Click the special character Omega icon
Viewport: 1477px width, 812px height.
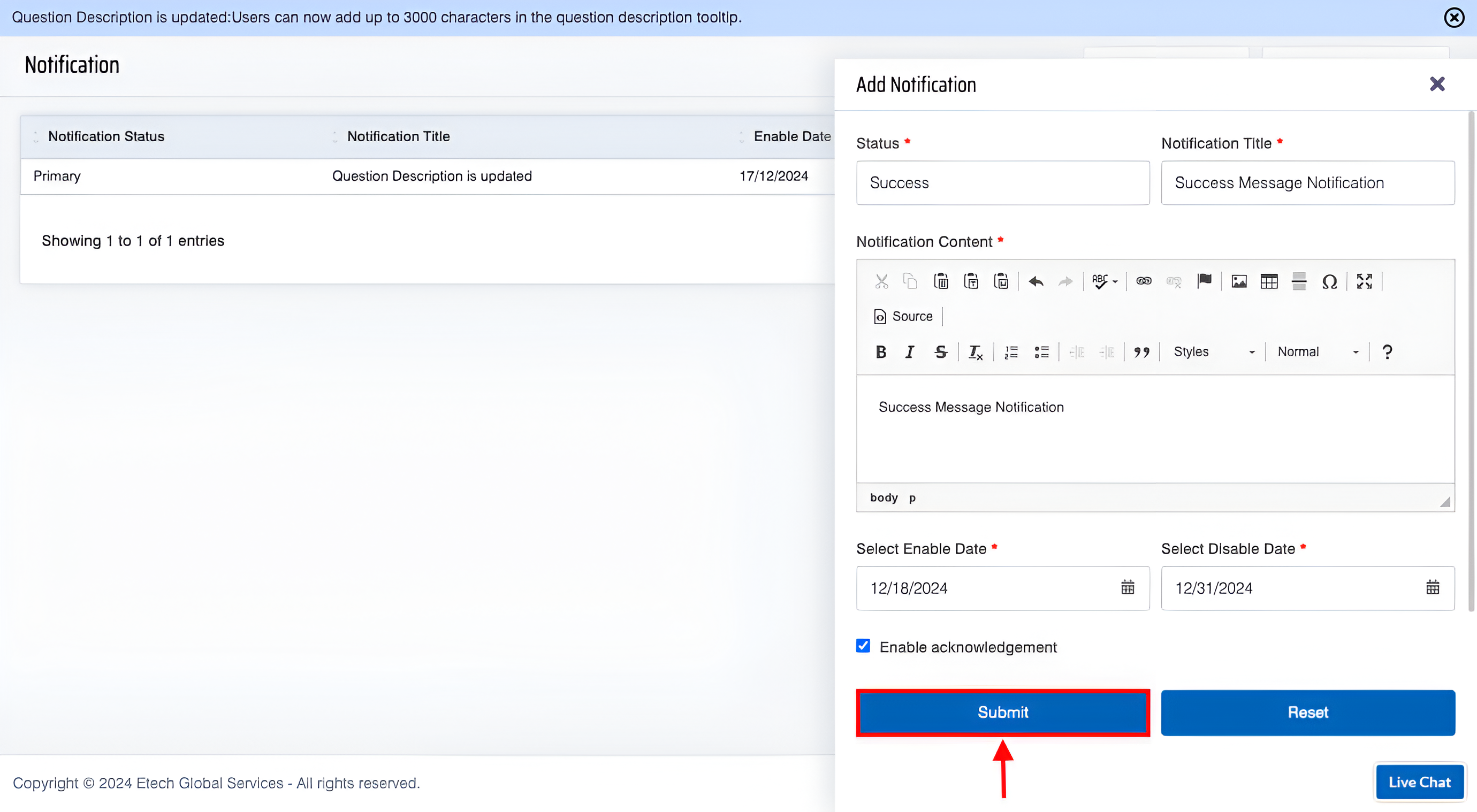(1329, 281)
